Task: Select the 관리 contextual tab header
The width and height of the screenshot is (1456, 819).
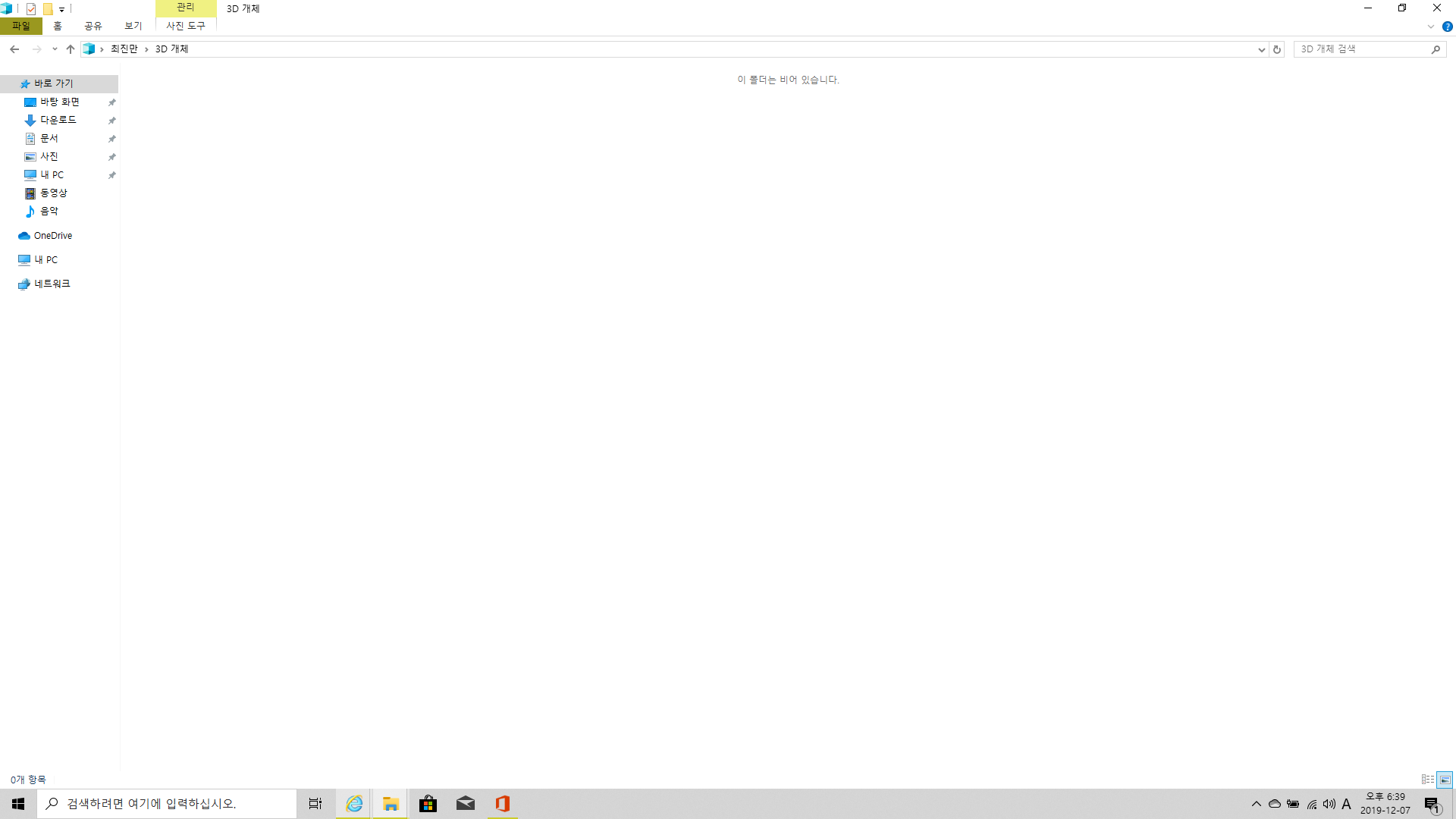Action: click(x=186, y=8)
